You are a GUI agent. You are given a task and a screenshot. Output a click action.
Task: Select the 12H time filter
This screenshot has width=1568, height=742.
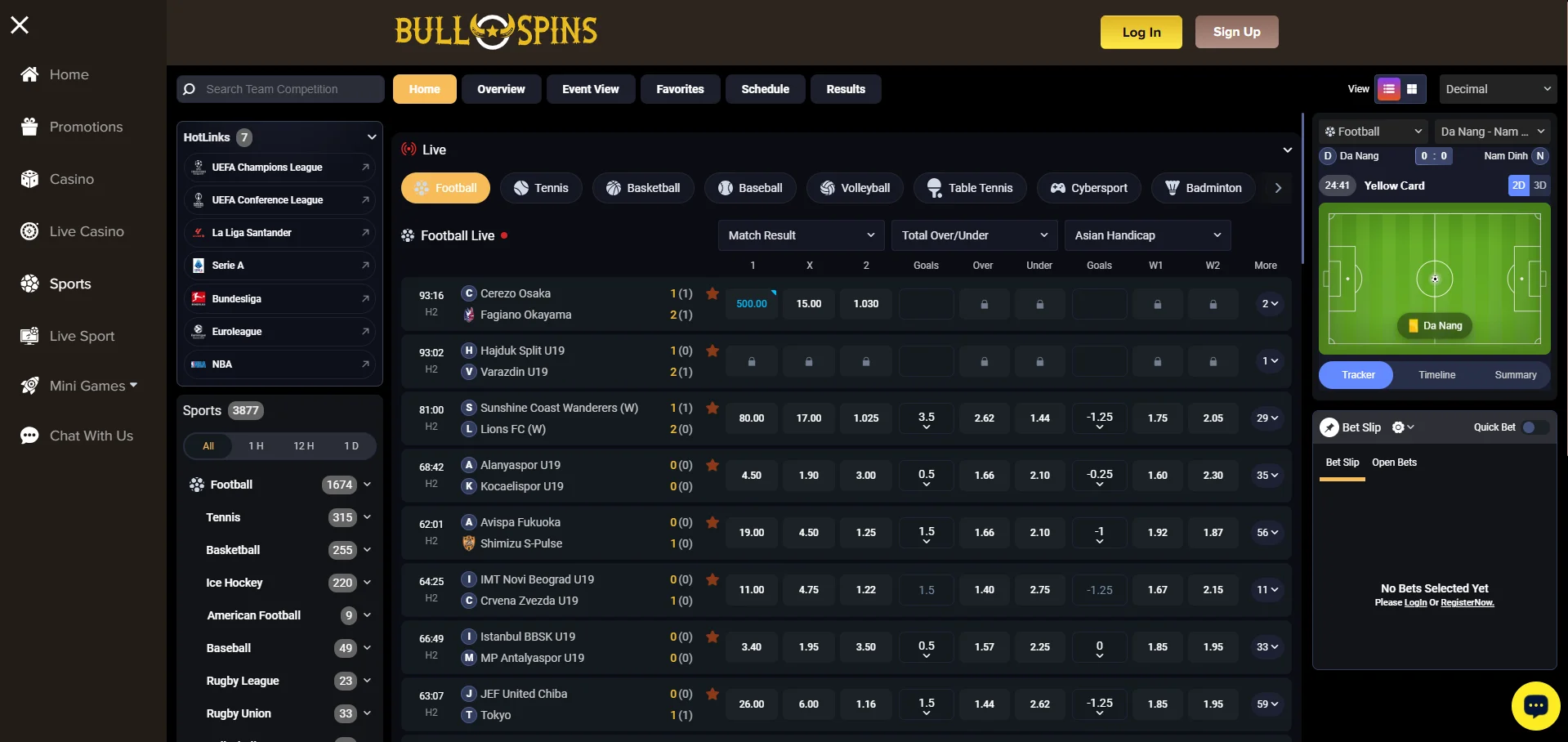pyautogui.click(x=303, y=445)
